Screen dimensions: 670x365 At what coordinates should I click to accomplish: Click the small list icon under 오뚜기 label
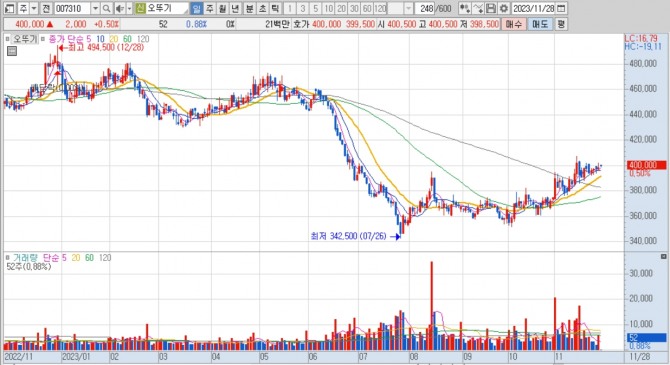click(x=12, y=51)
